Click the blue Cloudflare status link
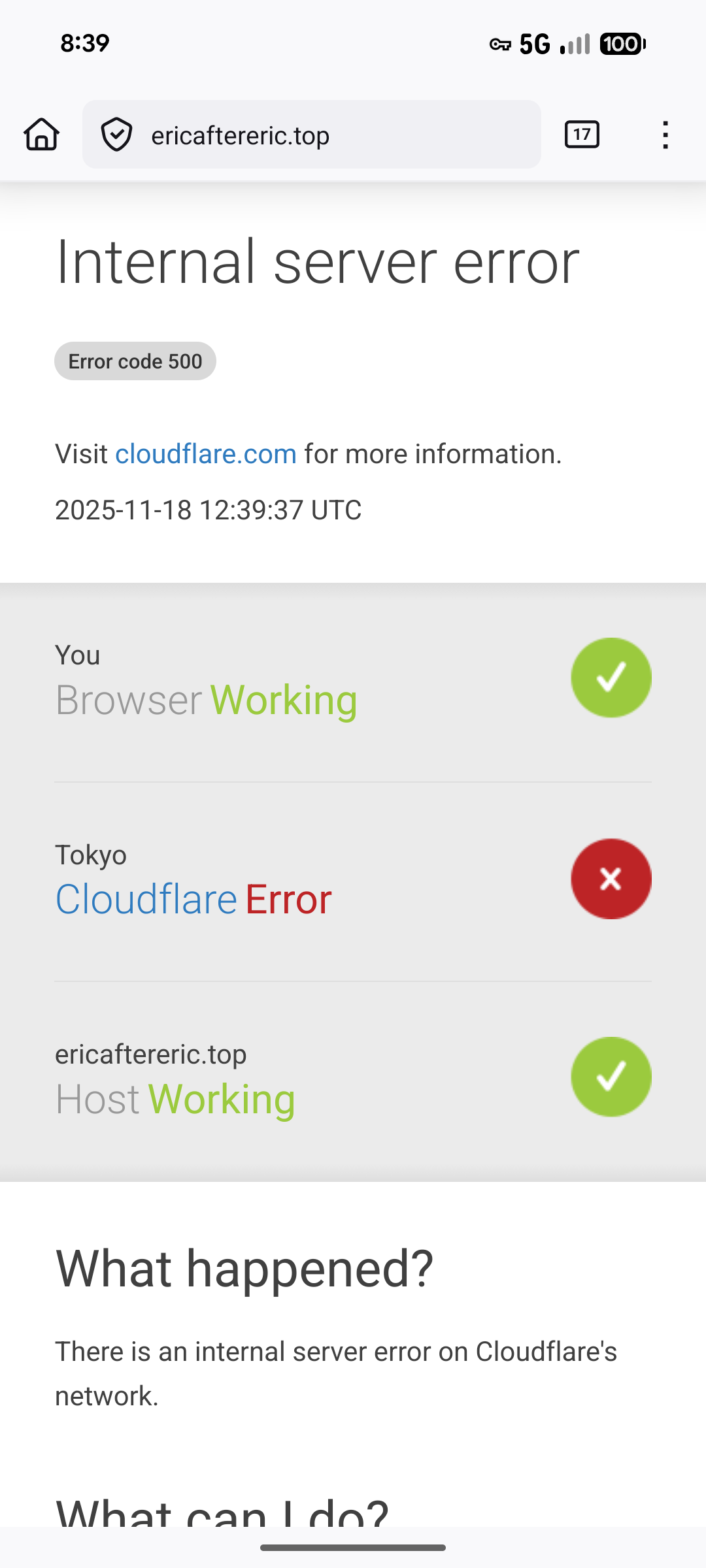Image resolution: width=706 pixels, height=1568 pixels. [x=146, y=899]
